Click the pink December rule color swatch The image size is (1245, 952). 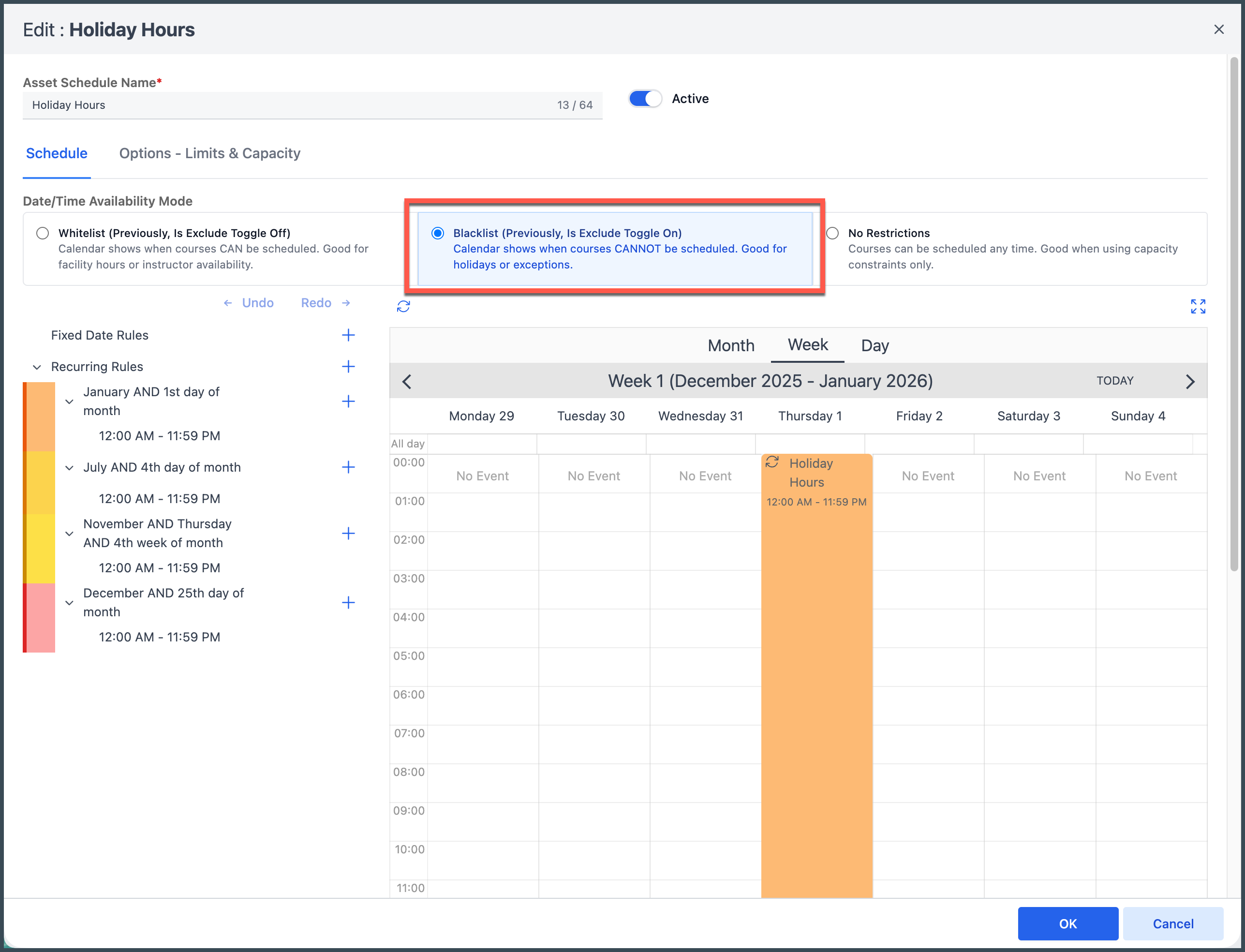(40, 618)
